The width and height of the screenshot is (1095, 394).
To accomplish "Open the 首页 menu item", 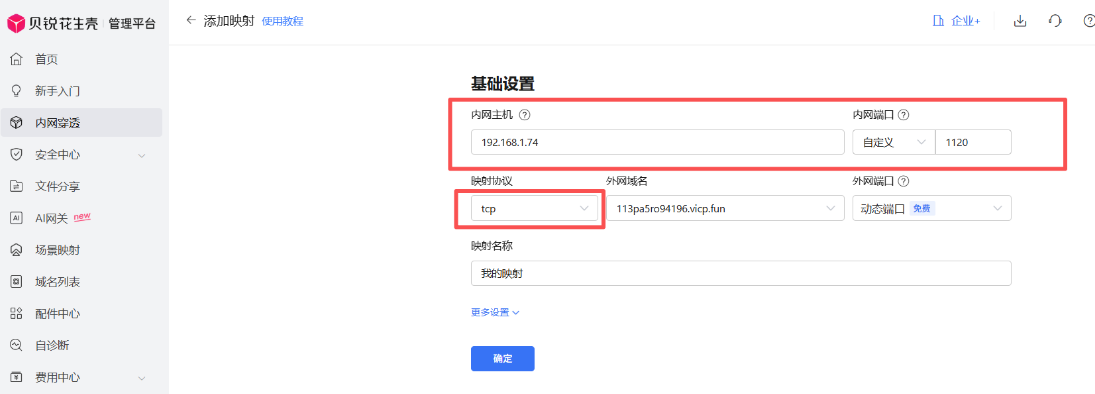I will 82,59.
